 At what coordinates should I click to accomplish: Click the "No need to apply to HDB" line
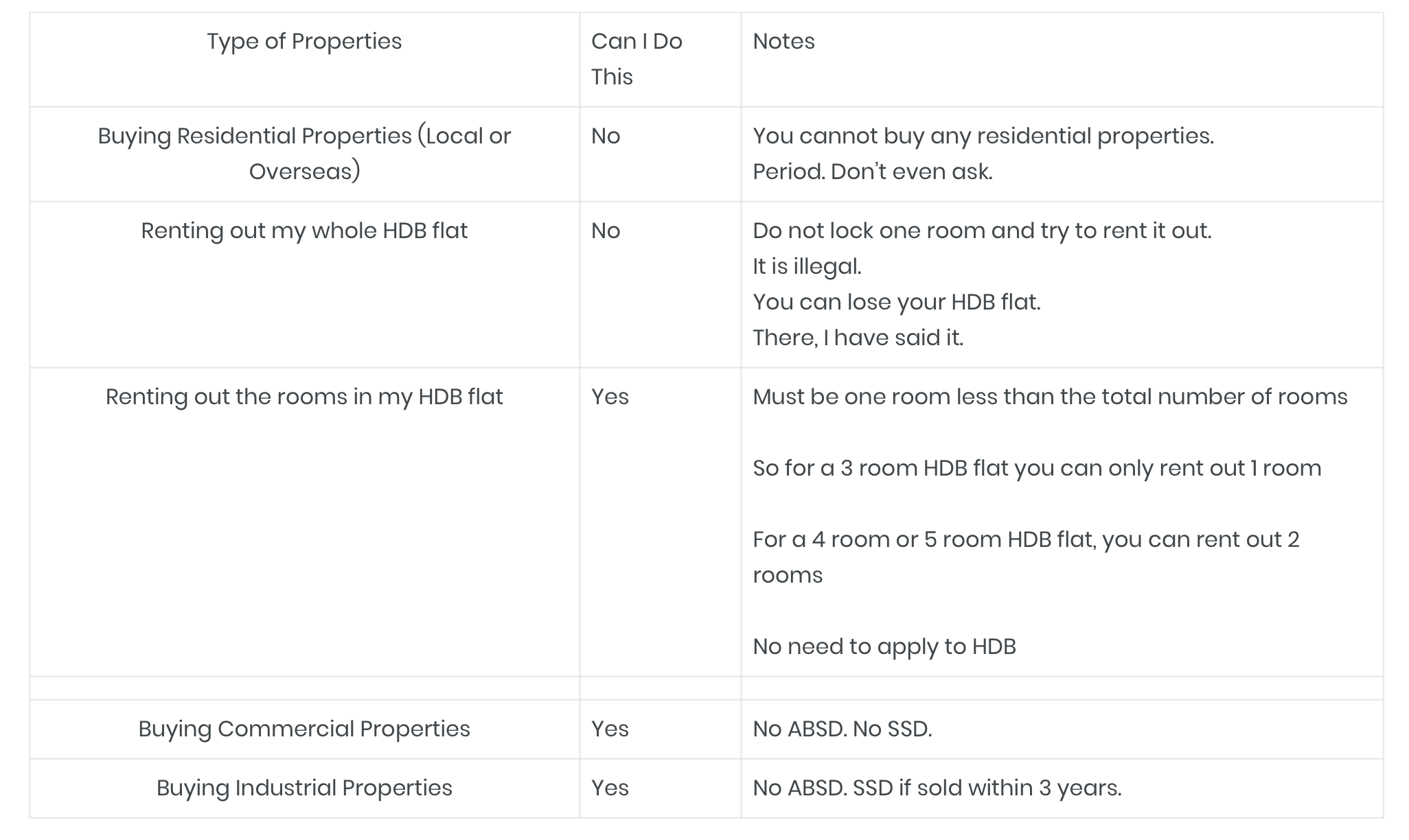click(x=884, y=647)
